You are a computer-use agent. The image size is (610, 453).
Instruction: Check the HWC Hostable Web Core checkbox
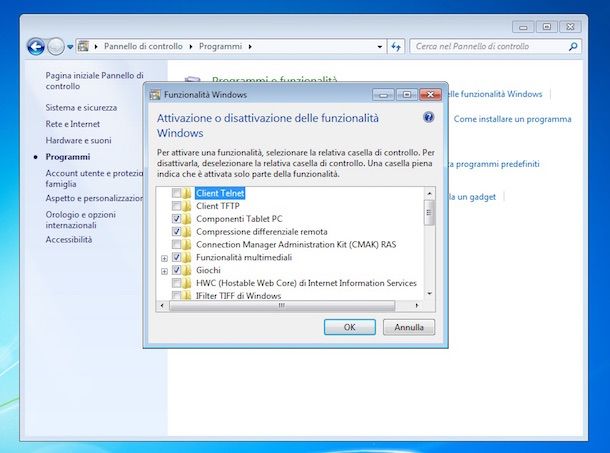[176, 283]
